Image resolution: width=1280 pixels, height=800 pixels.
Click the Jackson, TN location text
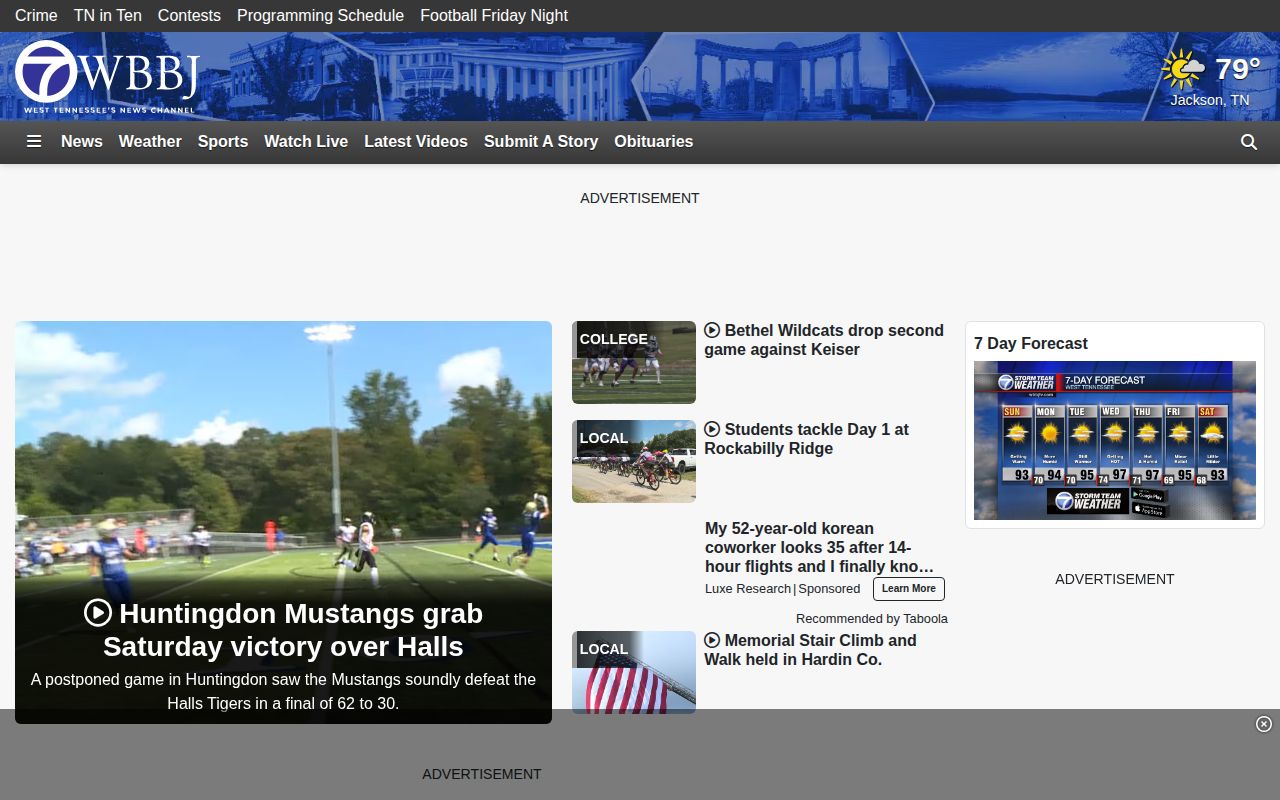[1210, 100]
